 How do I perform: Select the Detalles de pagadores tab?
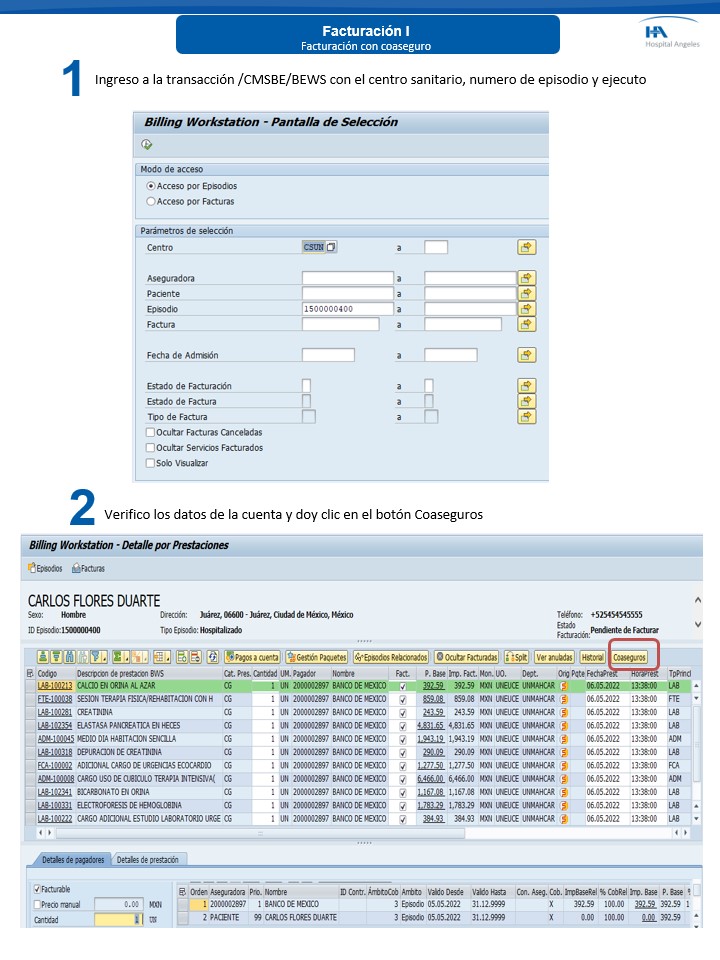pos(71,859)
